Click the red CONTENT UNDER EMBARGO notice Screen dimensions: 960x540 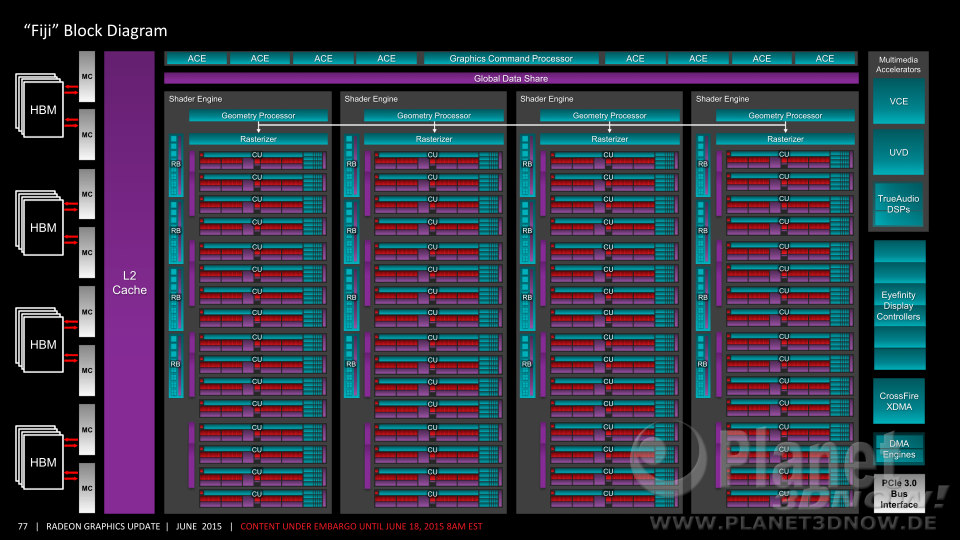tap(361, 526)
